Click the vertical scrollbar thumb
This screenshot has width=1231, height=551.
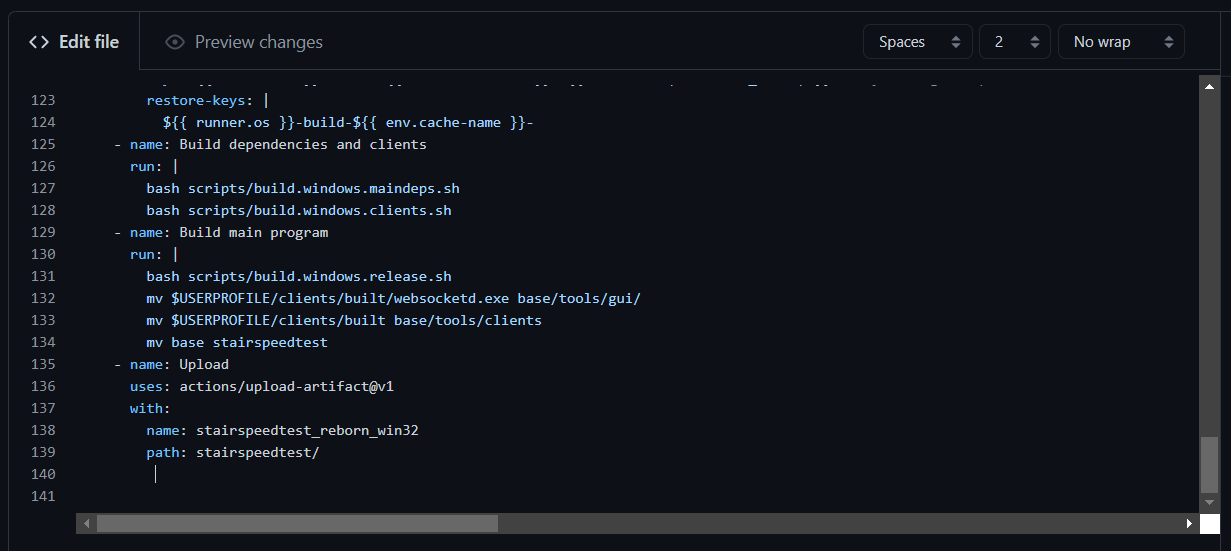[x=1209, y=463]
